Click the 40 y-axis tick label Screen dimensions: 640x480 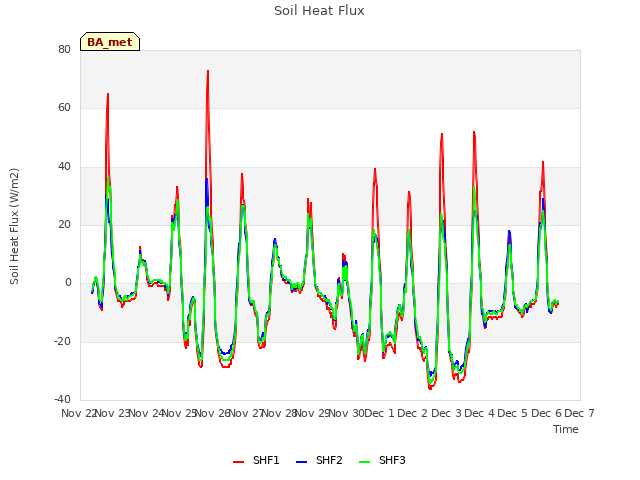tap(64, 167)
